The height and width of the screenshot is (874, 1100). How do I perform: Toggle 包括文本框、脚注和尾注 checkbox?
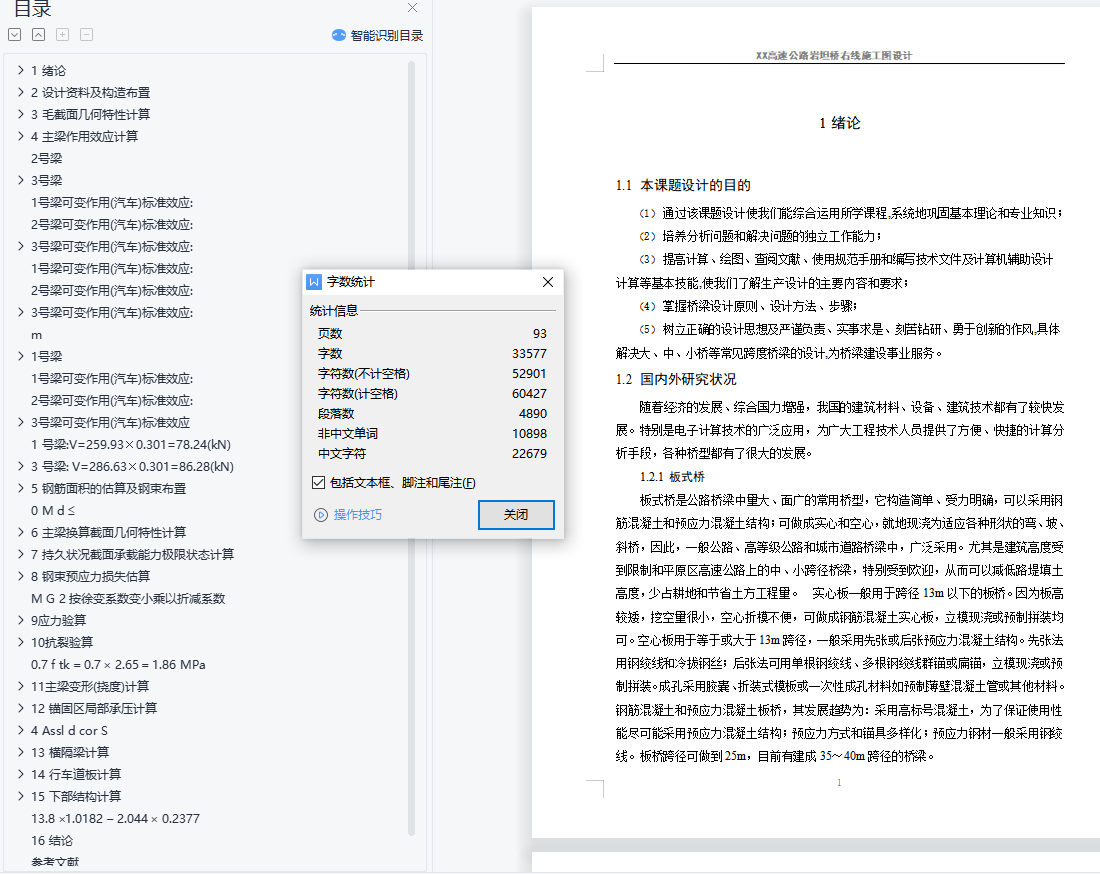tap(318, 483)
